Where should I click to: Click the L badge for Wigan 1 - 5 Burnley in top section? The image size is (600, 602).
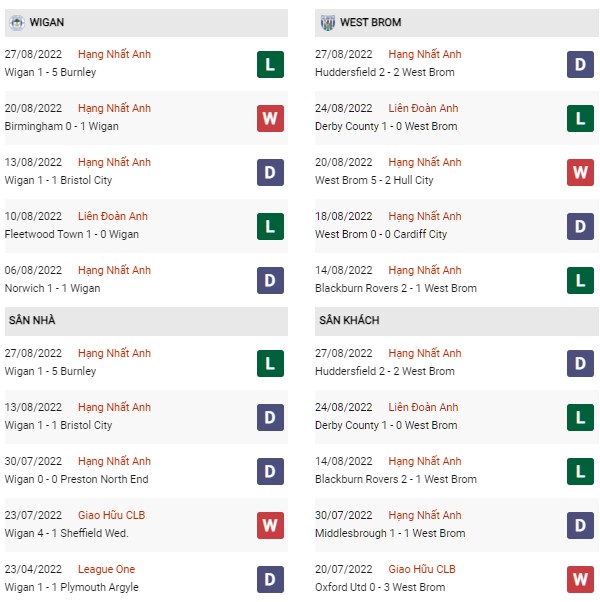pyautogui.click(x=270, y=64)
